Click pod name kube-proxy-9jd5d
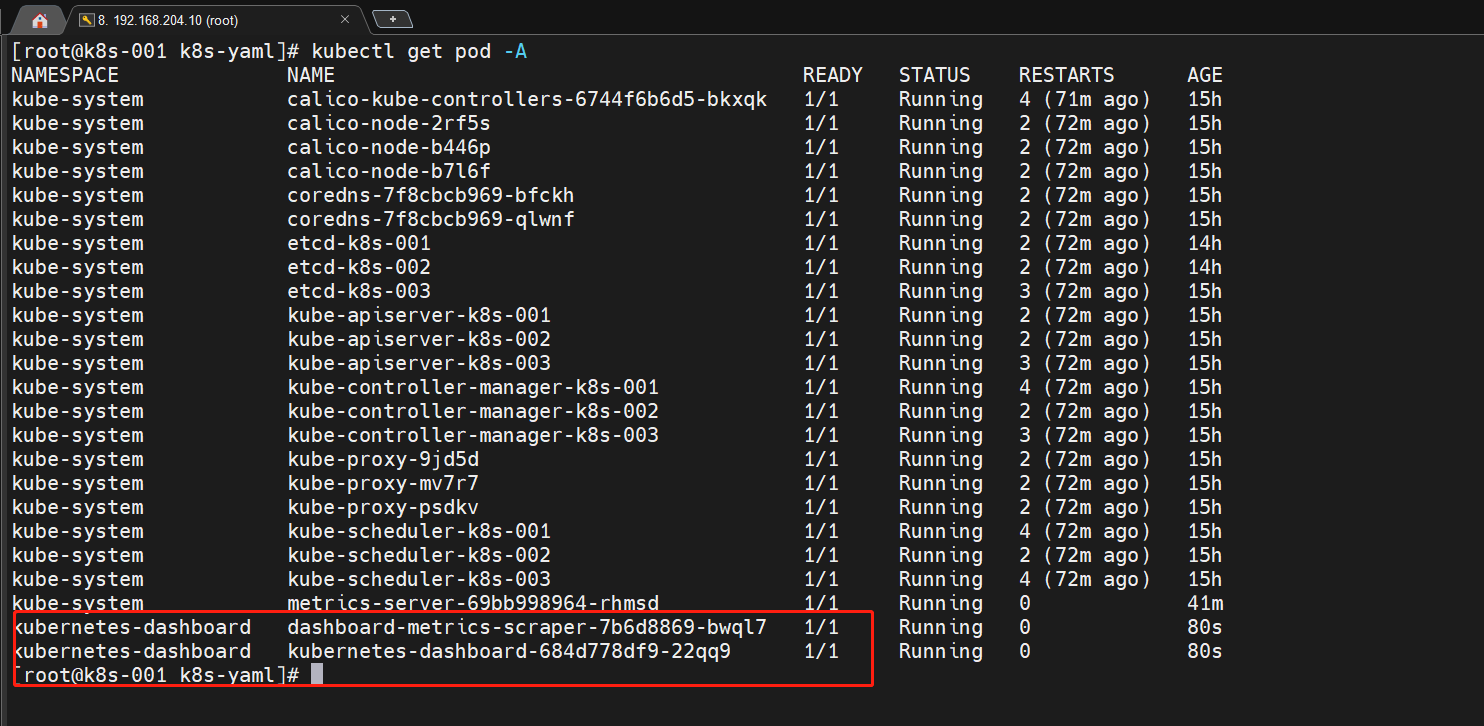This screenshot has height=726, width=1484. pyautogui.click(x=383, y=459)
